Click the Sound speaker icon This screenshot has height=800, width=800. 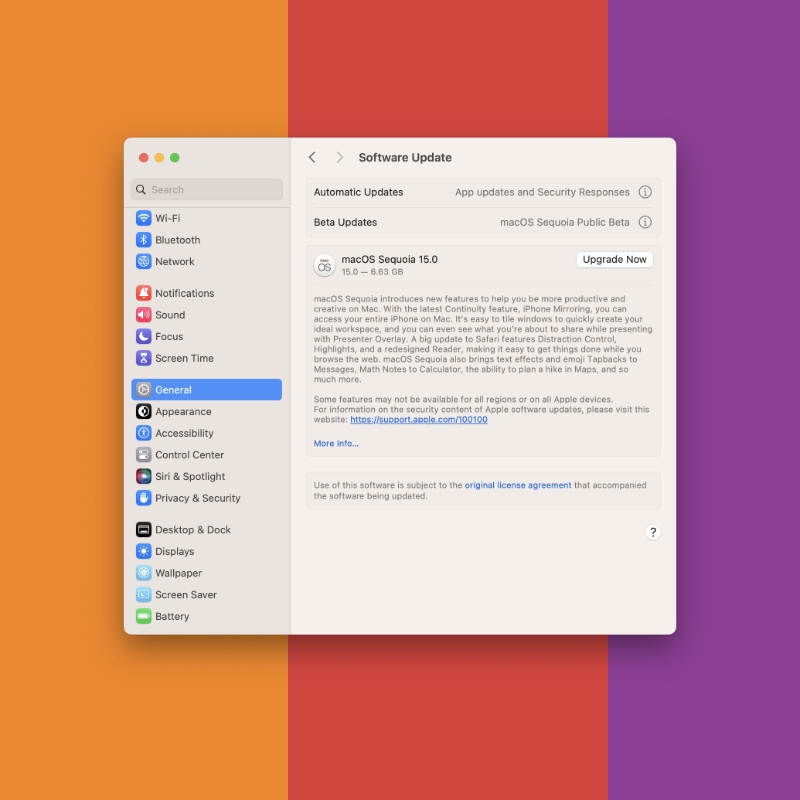point(144,315)
